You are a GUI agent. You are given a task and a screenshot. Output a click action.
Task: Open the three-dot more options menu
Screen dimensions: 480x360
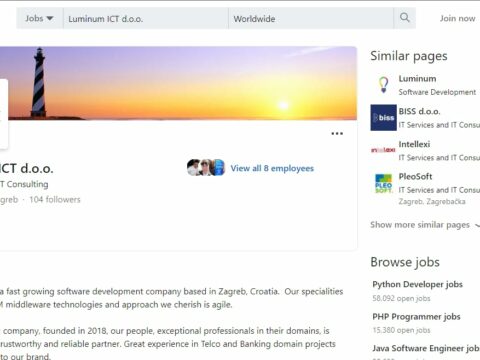(337, 134)
